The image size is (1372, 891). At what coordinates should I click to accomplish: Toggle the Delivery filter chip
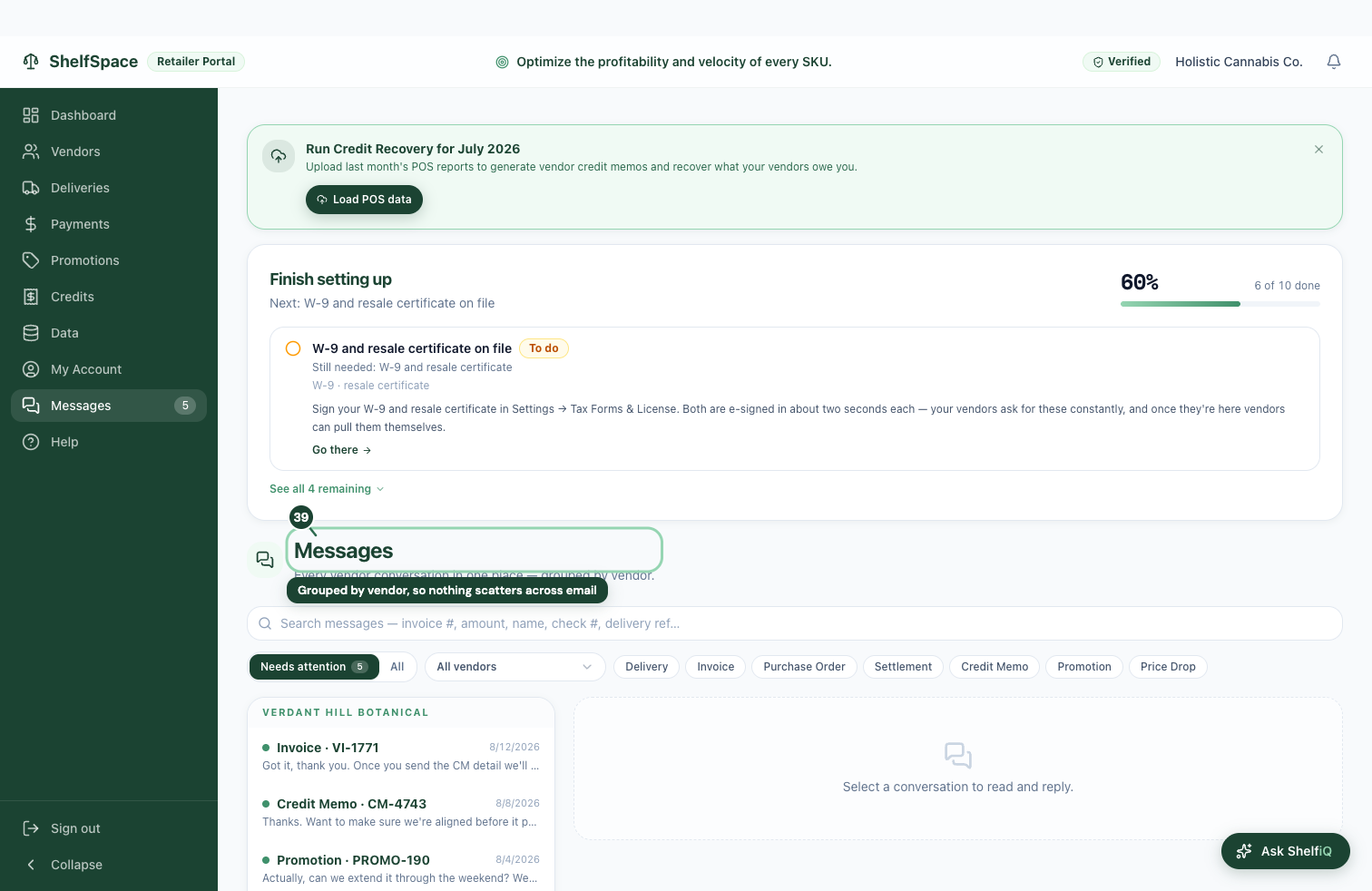646,667
